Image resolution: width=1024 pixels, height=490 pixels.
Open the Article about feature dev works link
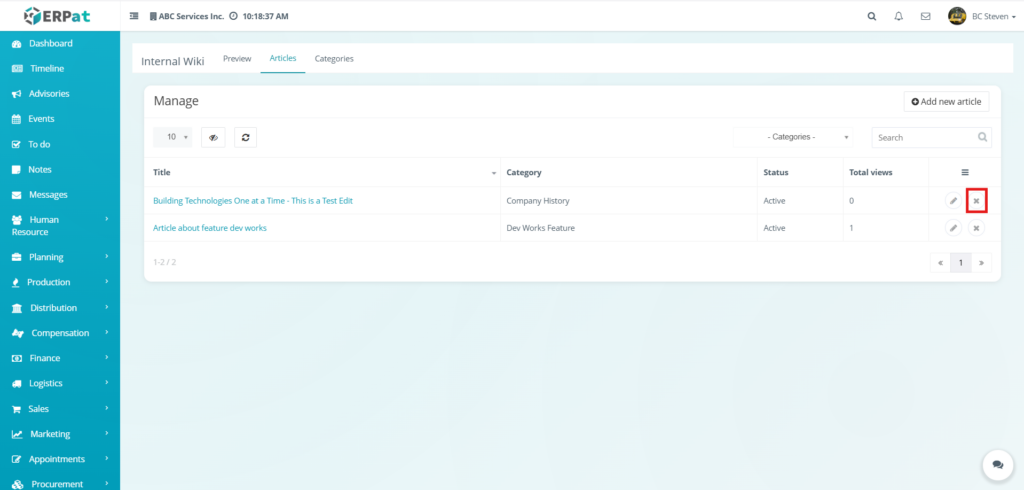(x=210, y=228)
